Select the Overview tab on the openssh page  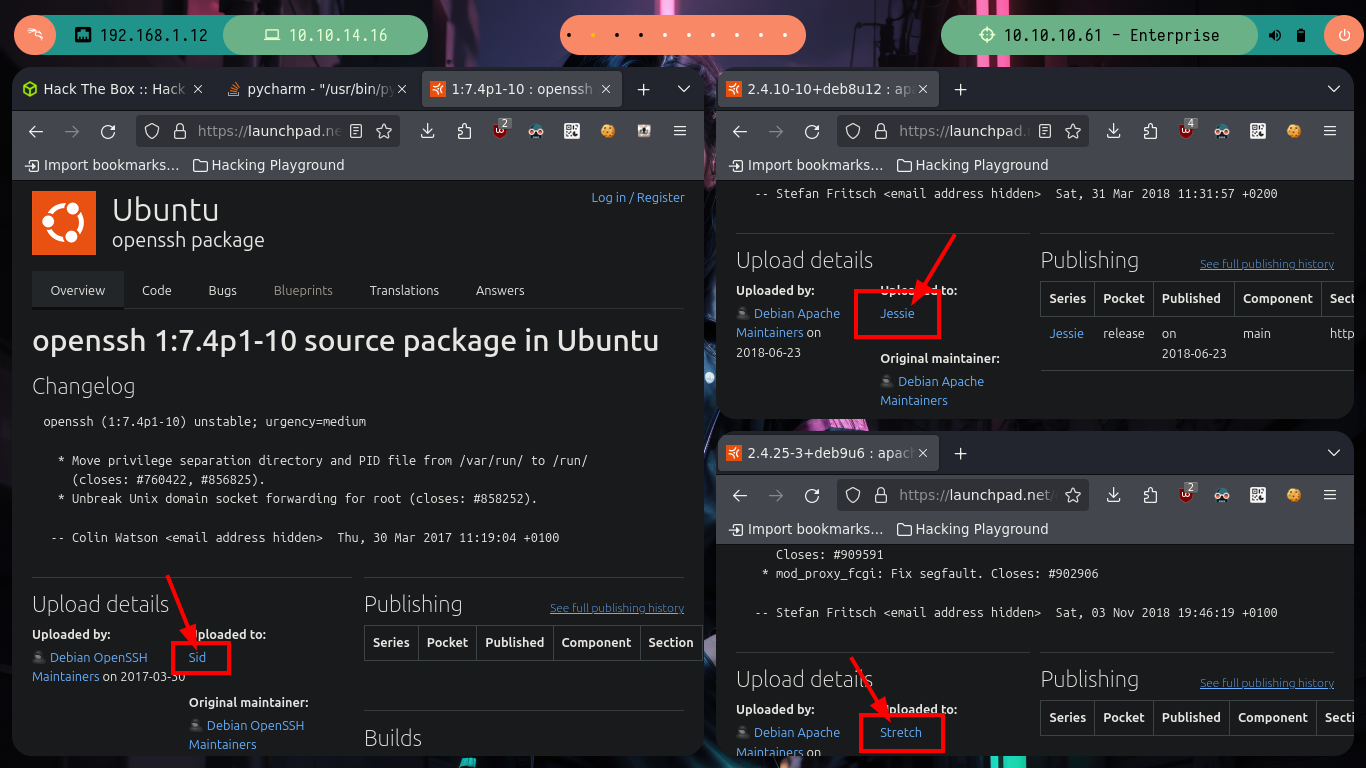(x=78, y=290)
